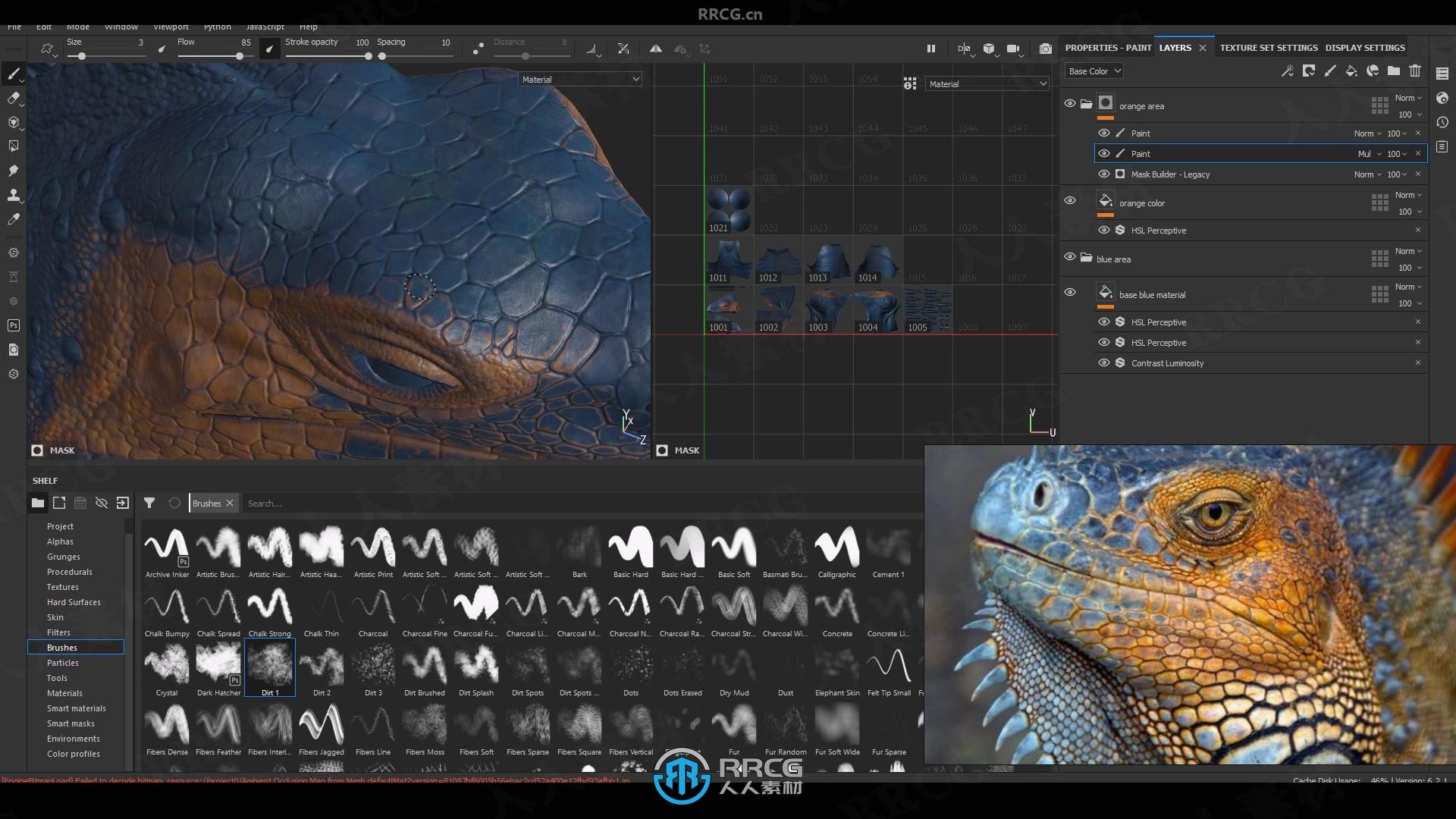This screenshot has height=819, width=1456.
Task: Click the shelf import resources icon
Action: pos(123,503)
